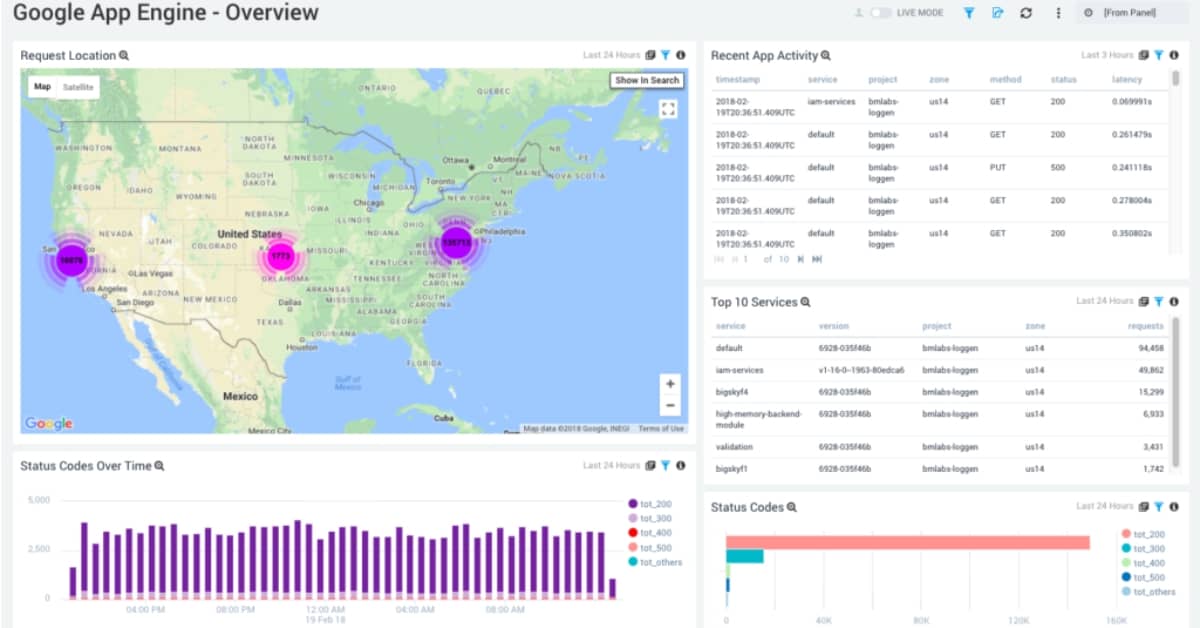Open Status Codes panel magnifier search icon
The height and width of the screenshot is (628, 1200).
(x=792, y=508)
